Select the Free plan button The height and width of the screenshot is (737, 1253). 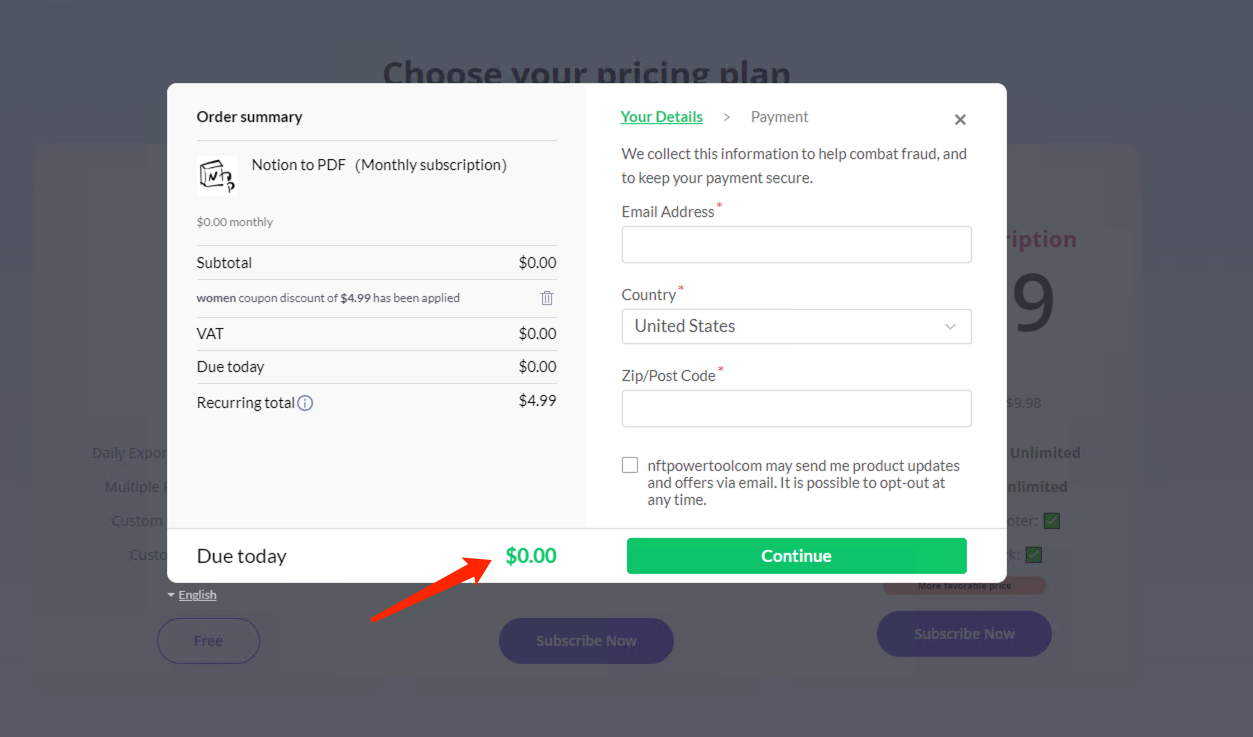[x=208, y=640]
